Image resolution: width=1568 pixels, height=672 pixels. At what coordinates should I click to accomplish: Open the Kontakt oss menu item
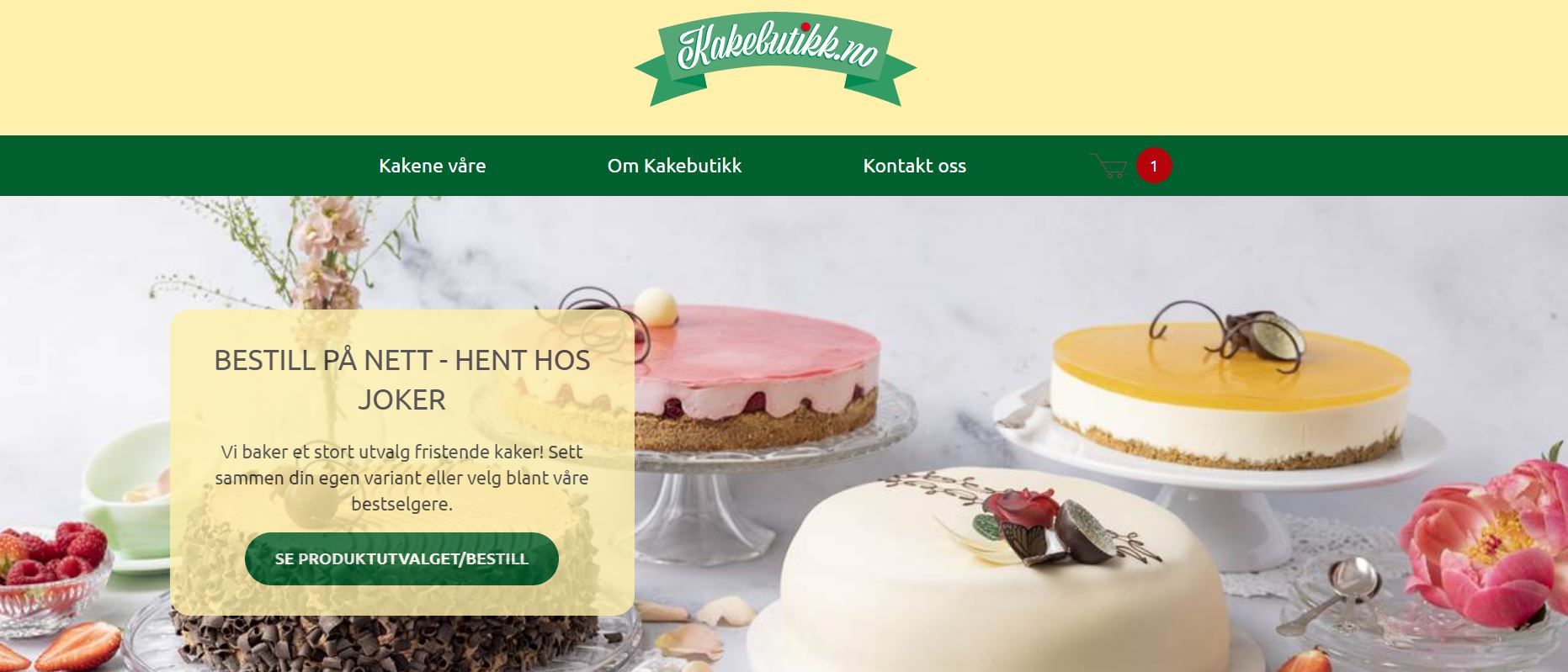pos(915,166)
